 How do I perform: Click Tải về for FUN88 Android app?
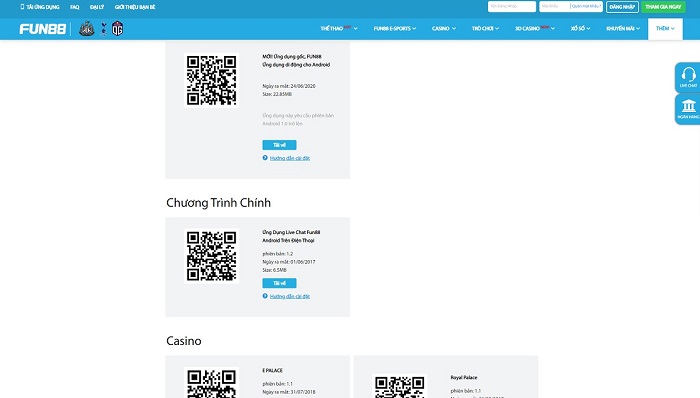coord(279,145)
